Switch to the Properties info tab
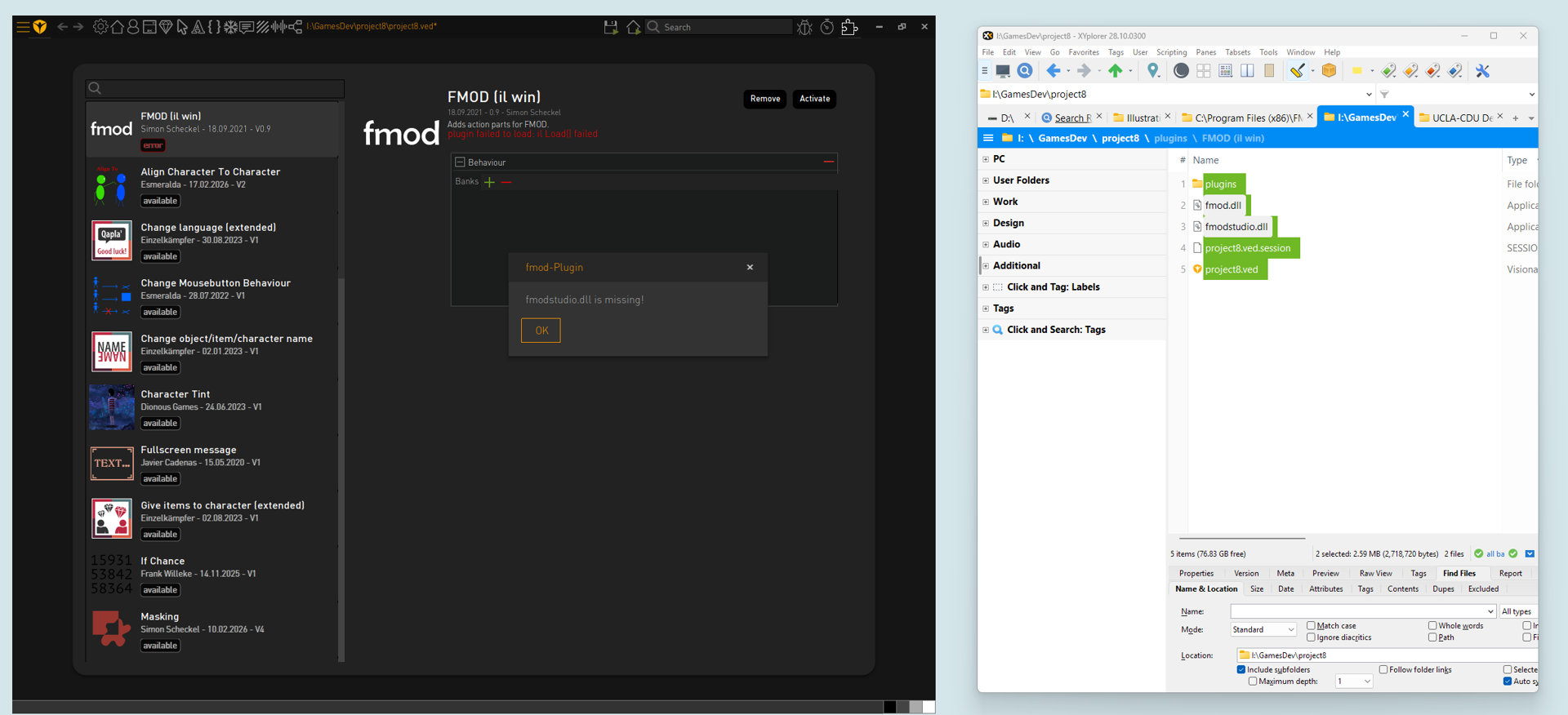 pos(1196,574)
